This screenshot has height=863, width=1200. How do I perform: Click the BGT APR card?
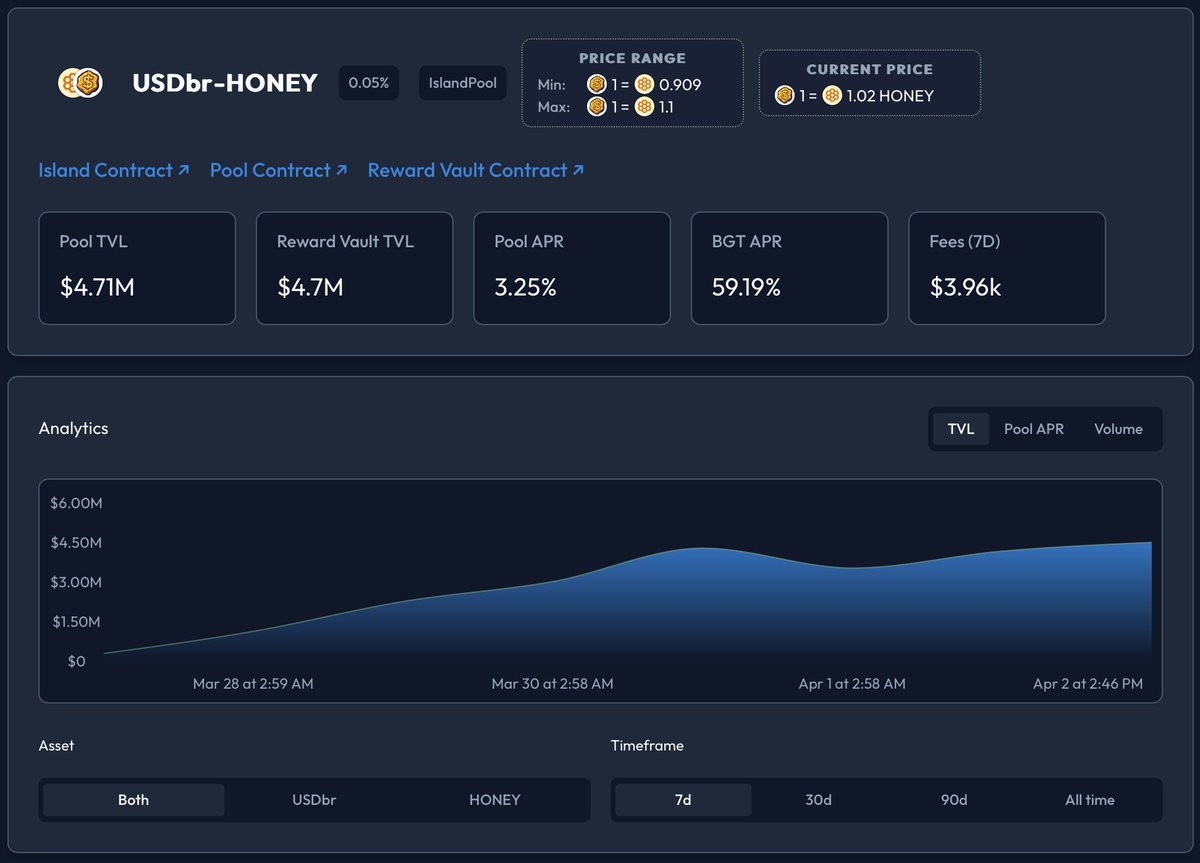[x=789, y=268]
